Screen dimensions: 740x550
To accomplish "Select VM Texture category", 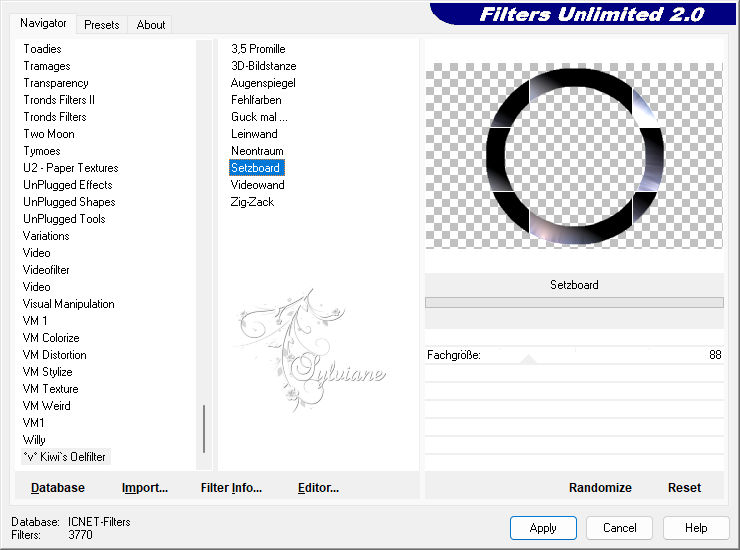I will click(x=50, y=389).
